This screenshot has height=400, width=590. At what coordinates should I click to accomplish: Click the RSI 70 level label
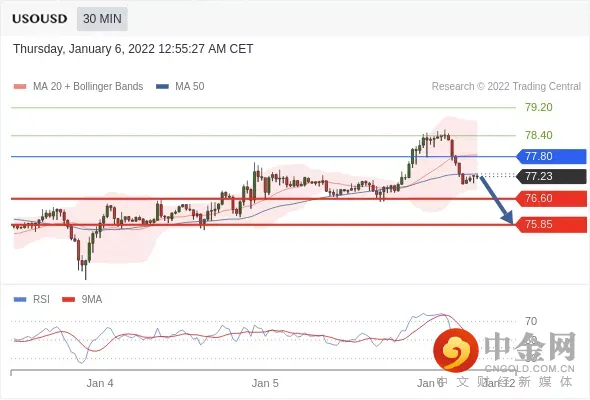click(531, 321)
